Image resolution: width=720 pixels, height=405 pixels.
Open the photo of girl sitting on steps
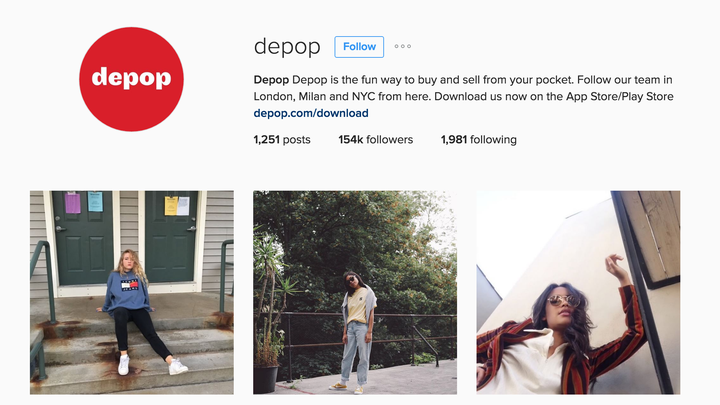[132, 292]
